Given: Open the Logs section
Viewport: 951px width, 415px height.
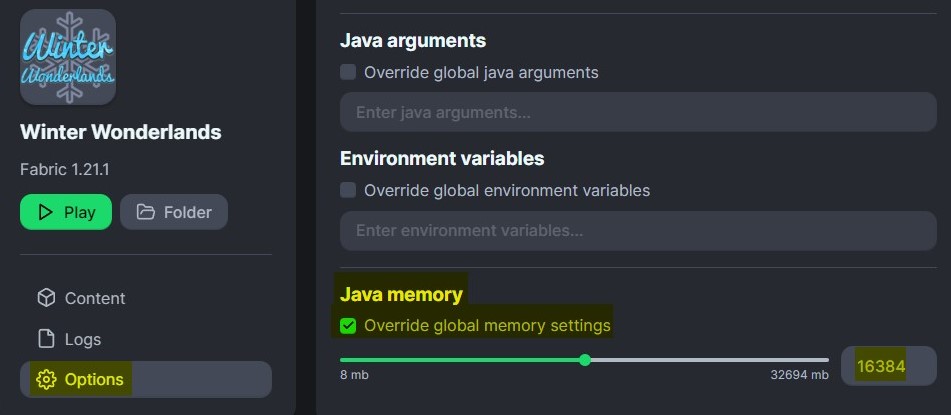Looking at the screenshot, I should [146, 339].
